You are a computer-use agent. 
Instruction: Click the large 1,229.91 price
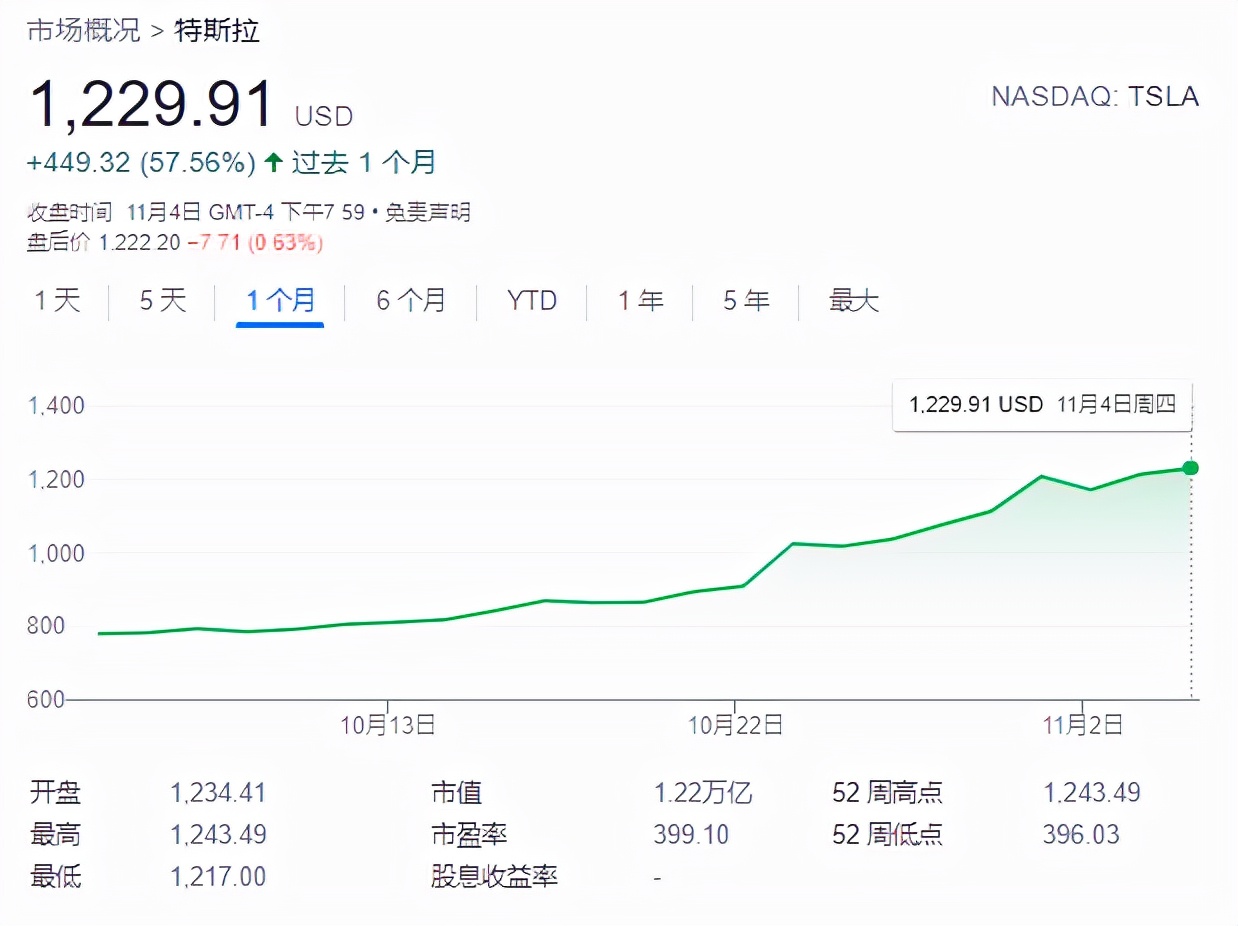tap(152, 104)
